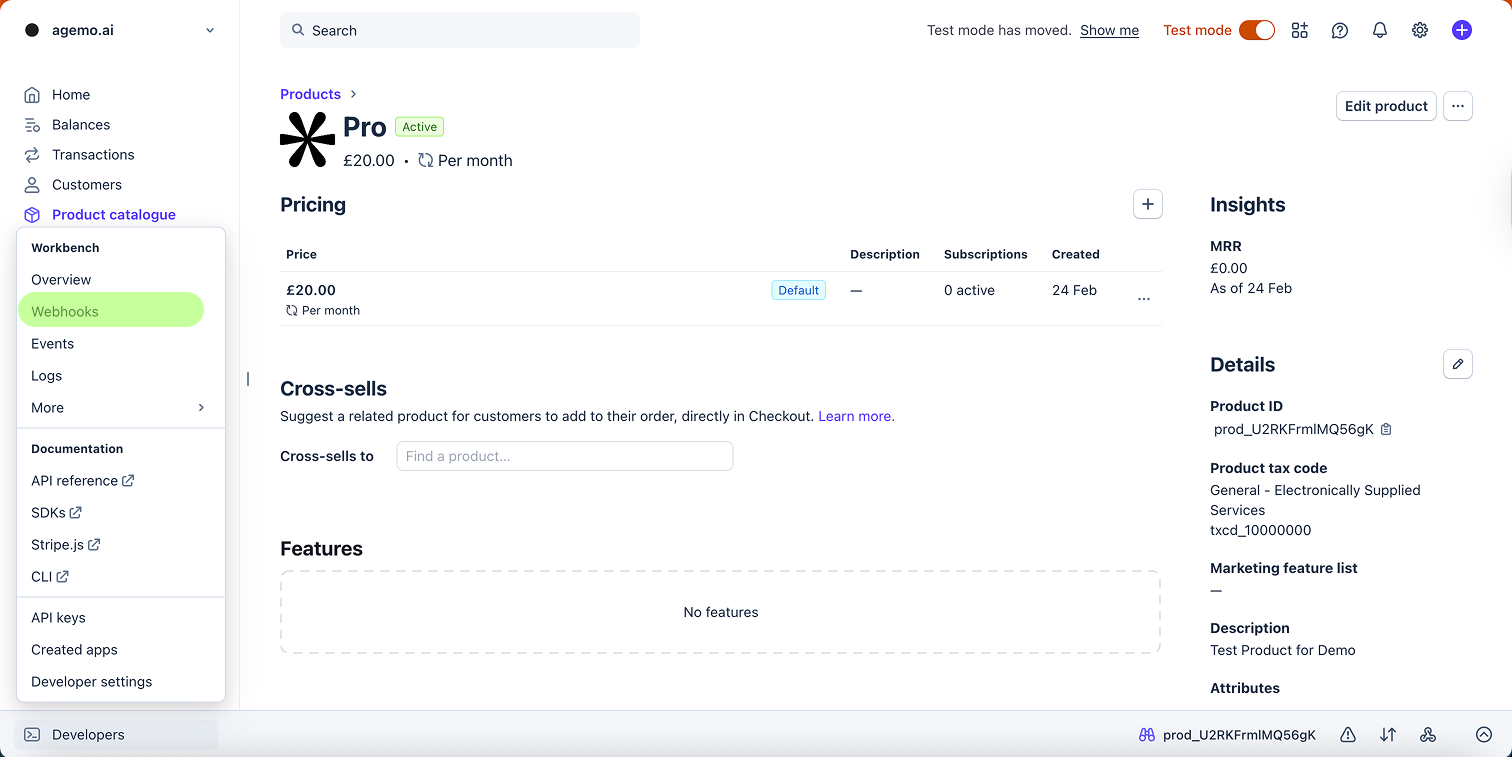Click the notifications bell icon
Viewport: 1512px width, 757px height.
(1380, 30)
